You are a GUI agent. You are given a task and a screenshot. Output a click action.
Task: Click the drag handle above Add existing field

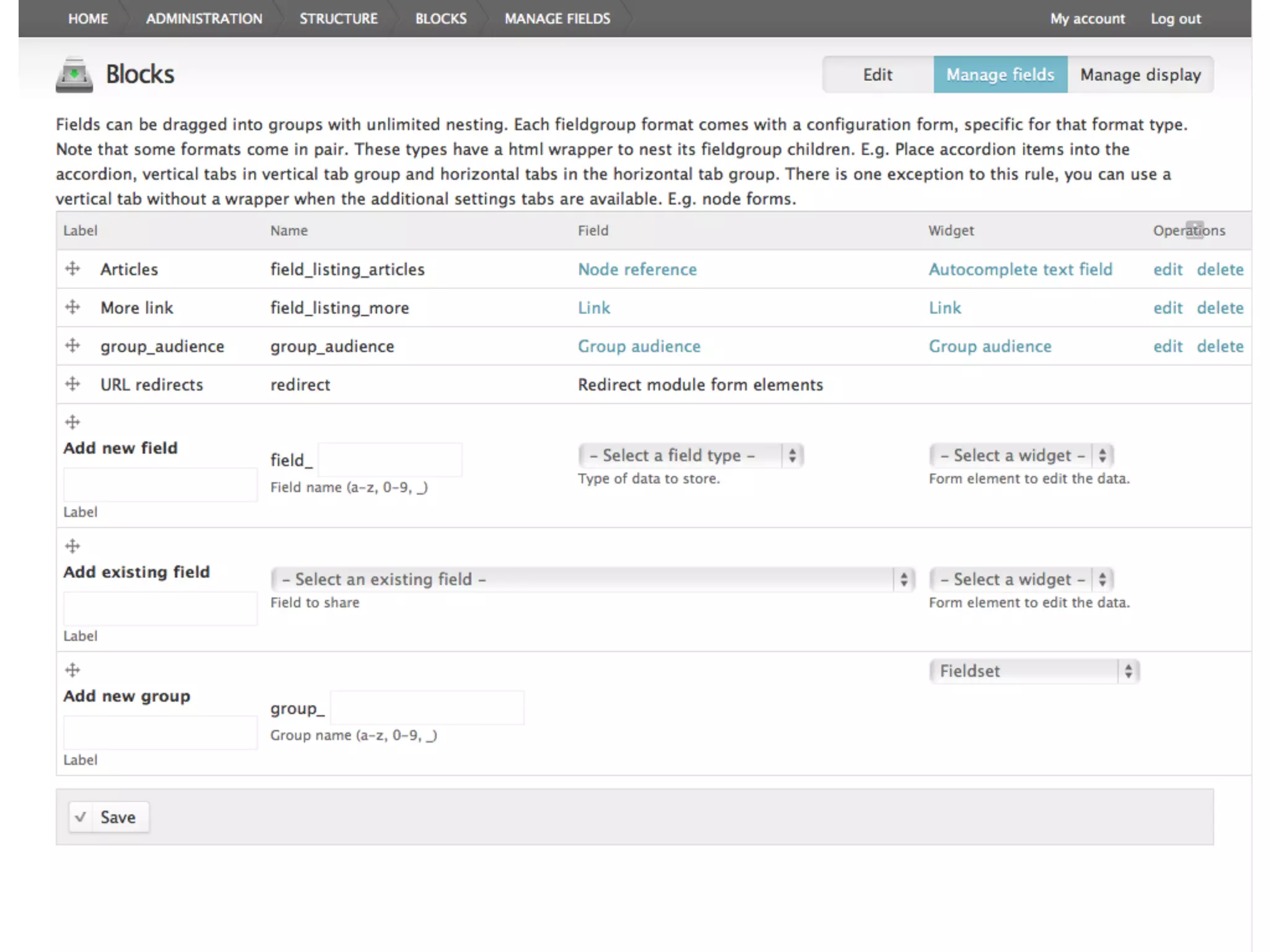(73, 546)
